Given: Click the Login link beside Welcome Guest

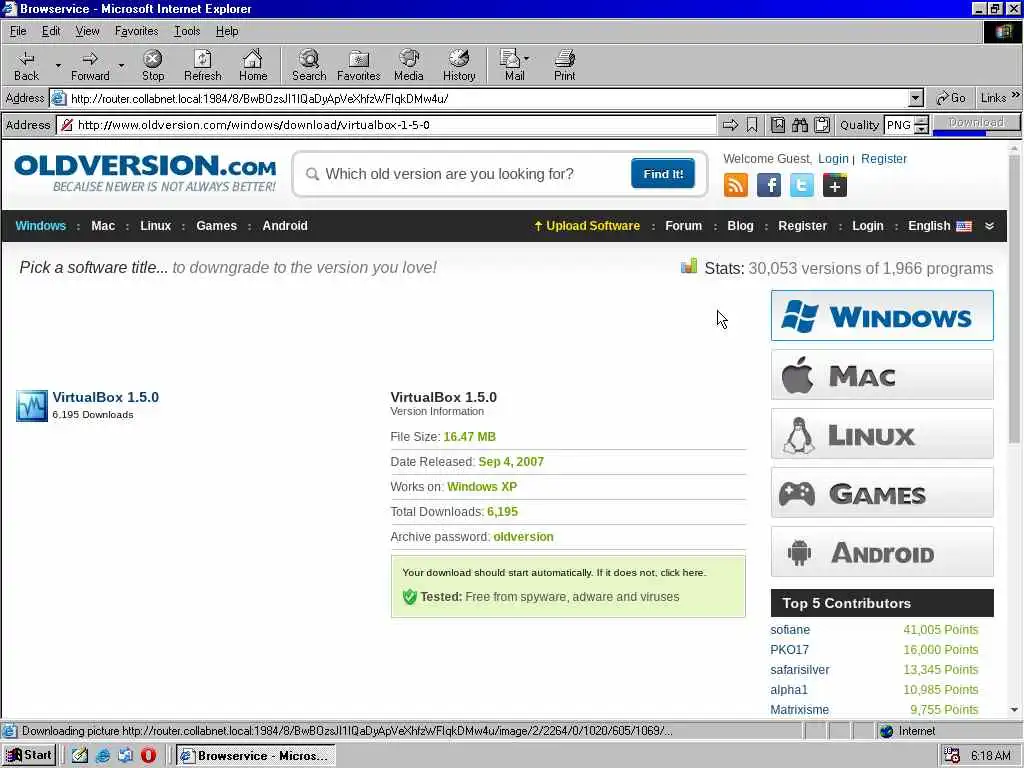Looking at the screenshot, I should pyautogui.click(x=833, y=159).
